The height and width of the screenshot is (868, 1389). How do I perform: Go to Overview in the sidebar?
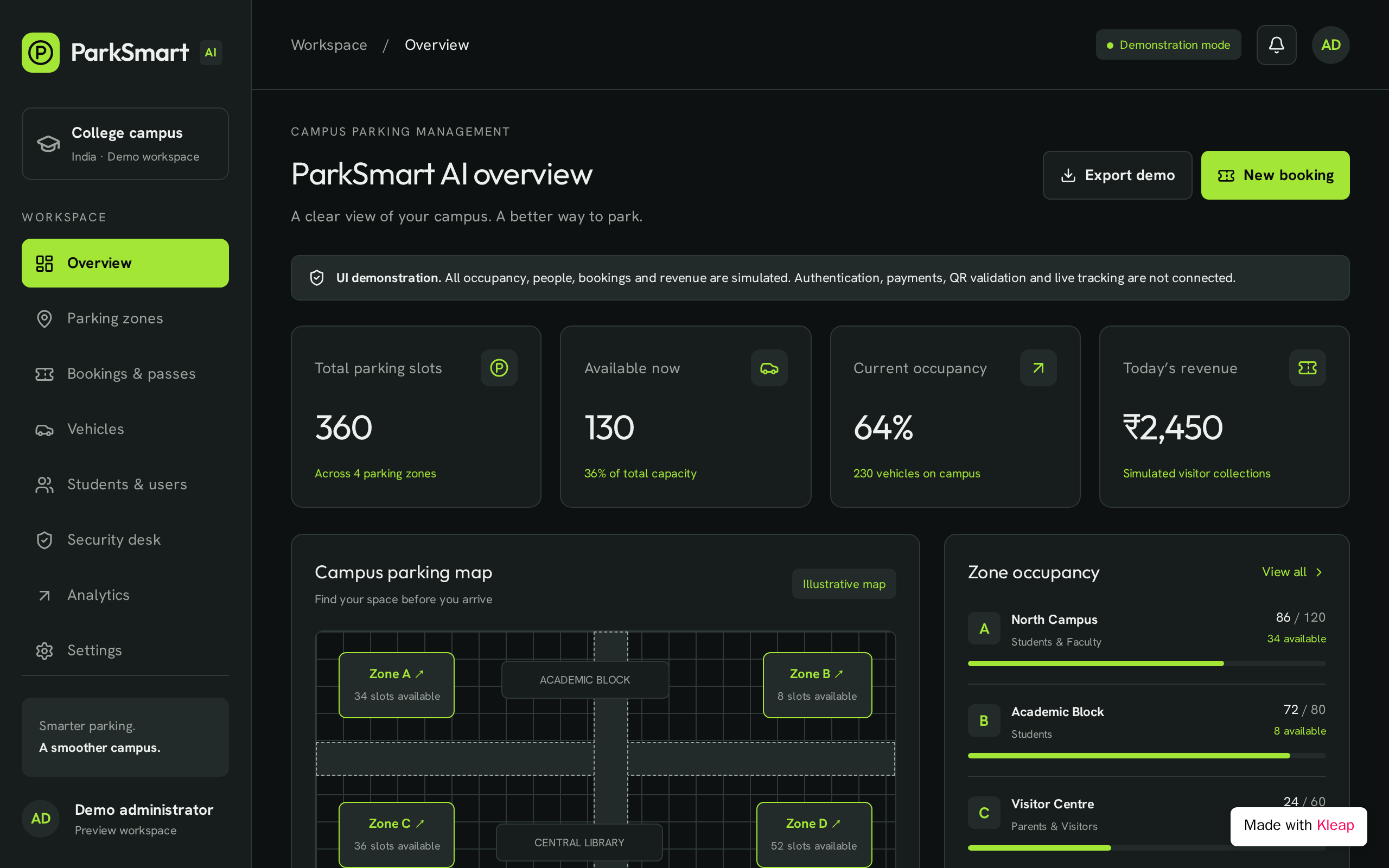[x=125, y=264]
